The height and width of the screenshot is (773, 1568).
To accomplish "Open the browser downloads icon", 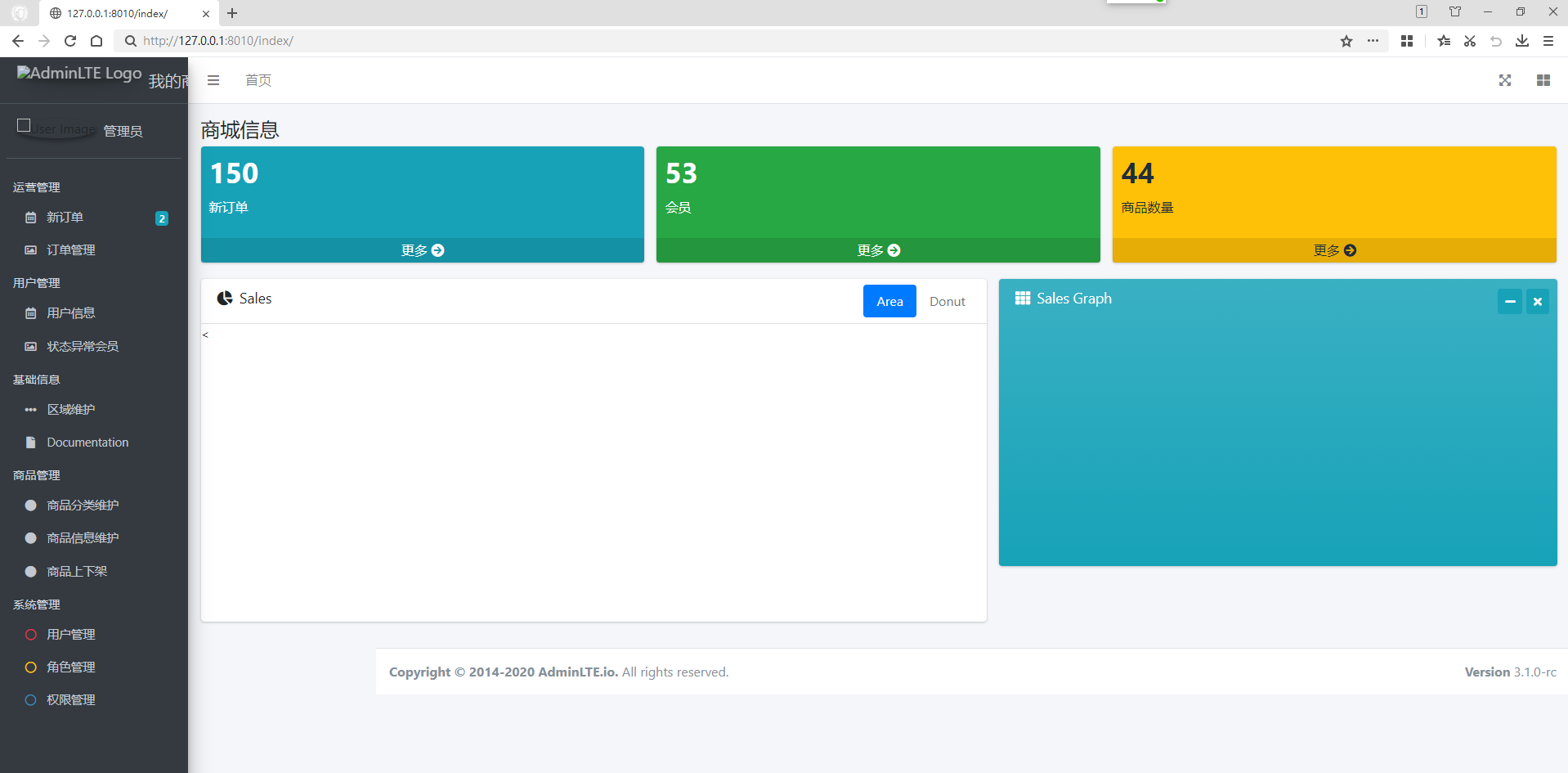I will (1522, 41).
